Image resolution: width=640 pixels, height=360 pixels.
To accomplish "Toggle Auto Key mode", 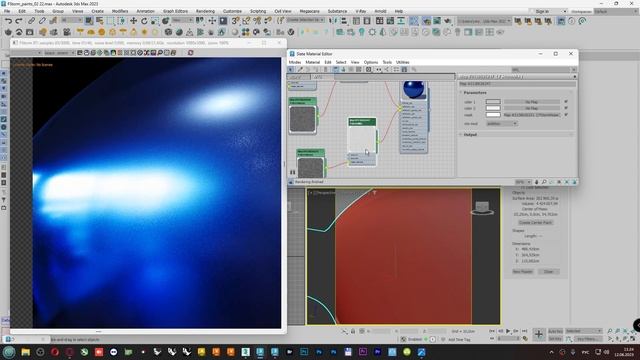I will tap(555, 331).
